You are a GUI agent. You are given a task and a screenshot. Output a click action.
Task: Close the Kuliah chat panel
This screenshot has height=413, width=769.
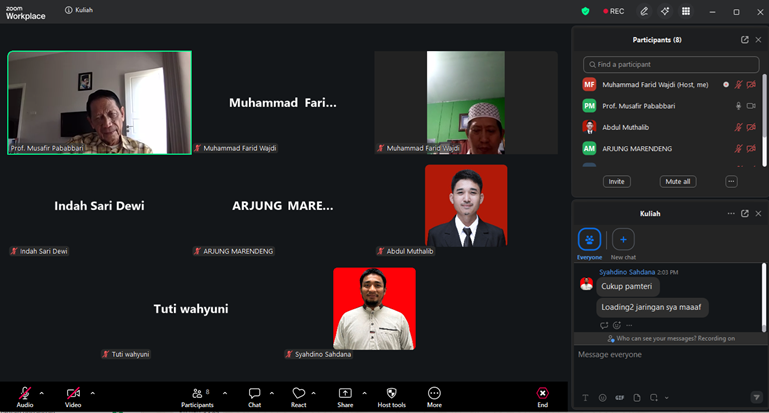point(758,213)
